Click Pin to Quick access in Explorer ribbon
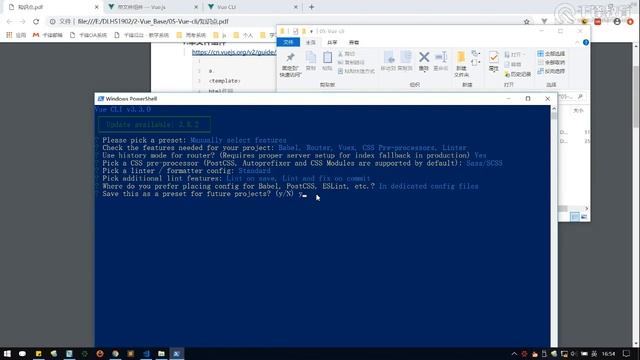The image size is (640, 360). pos(290,64)
